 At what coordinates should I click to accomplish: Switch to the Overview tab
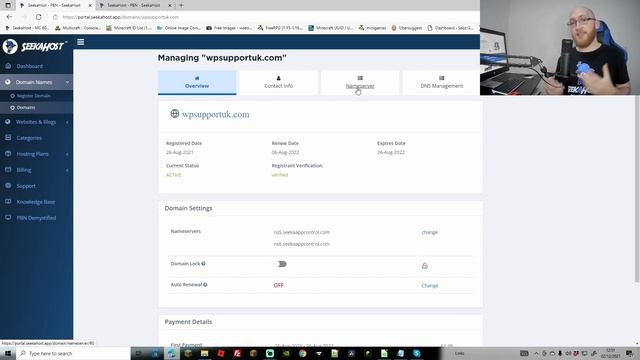[197, 82]
